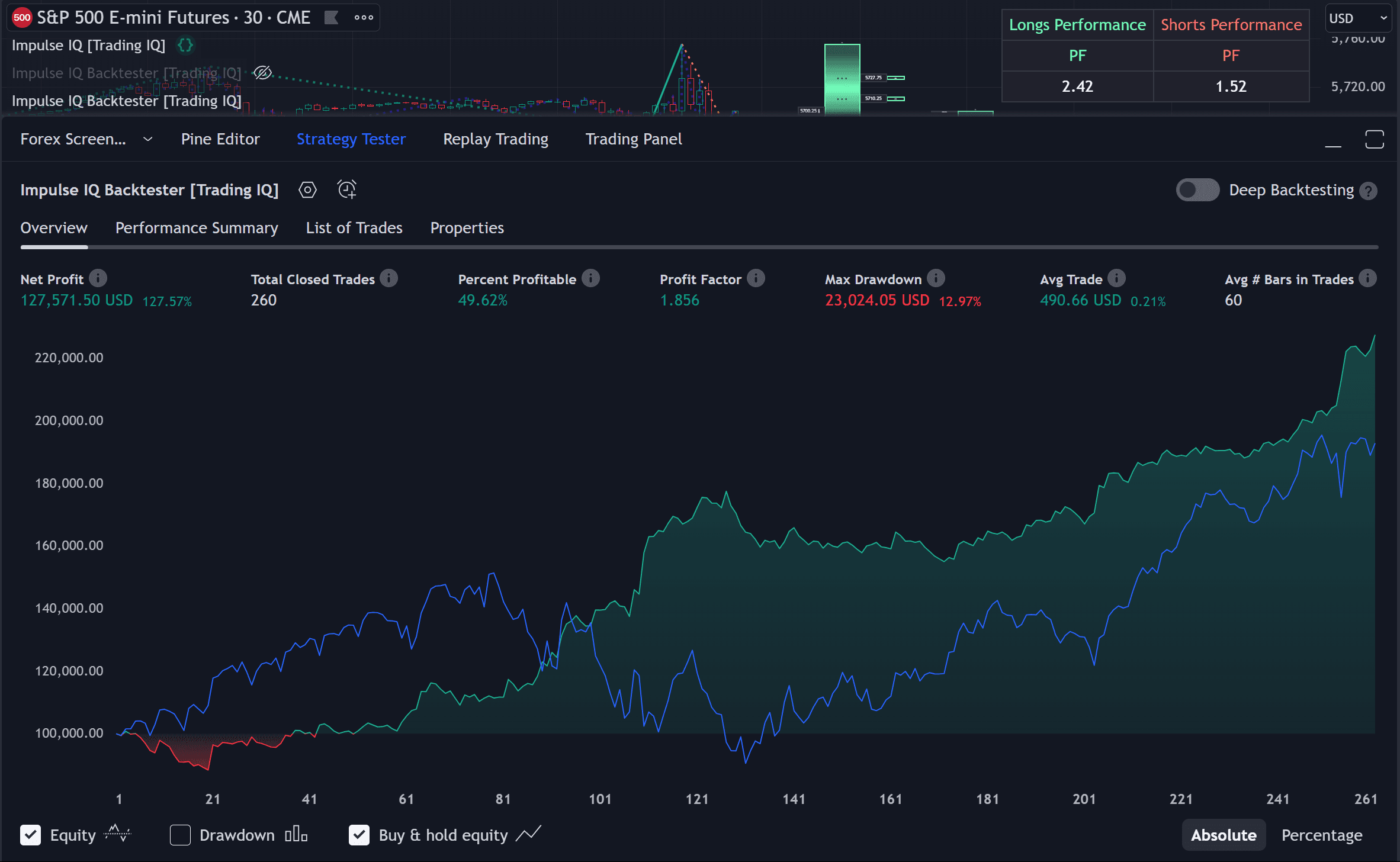Click the visible Impulse IQ Backtester chart legend
The height and width of the screenshot is (862, 1400).
[x=127, y=101]
